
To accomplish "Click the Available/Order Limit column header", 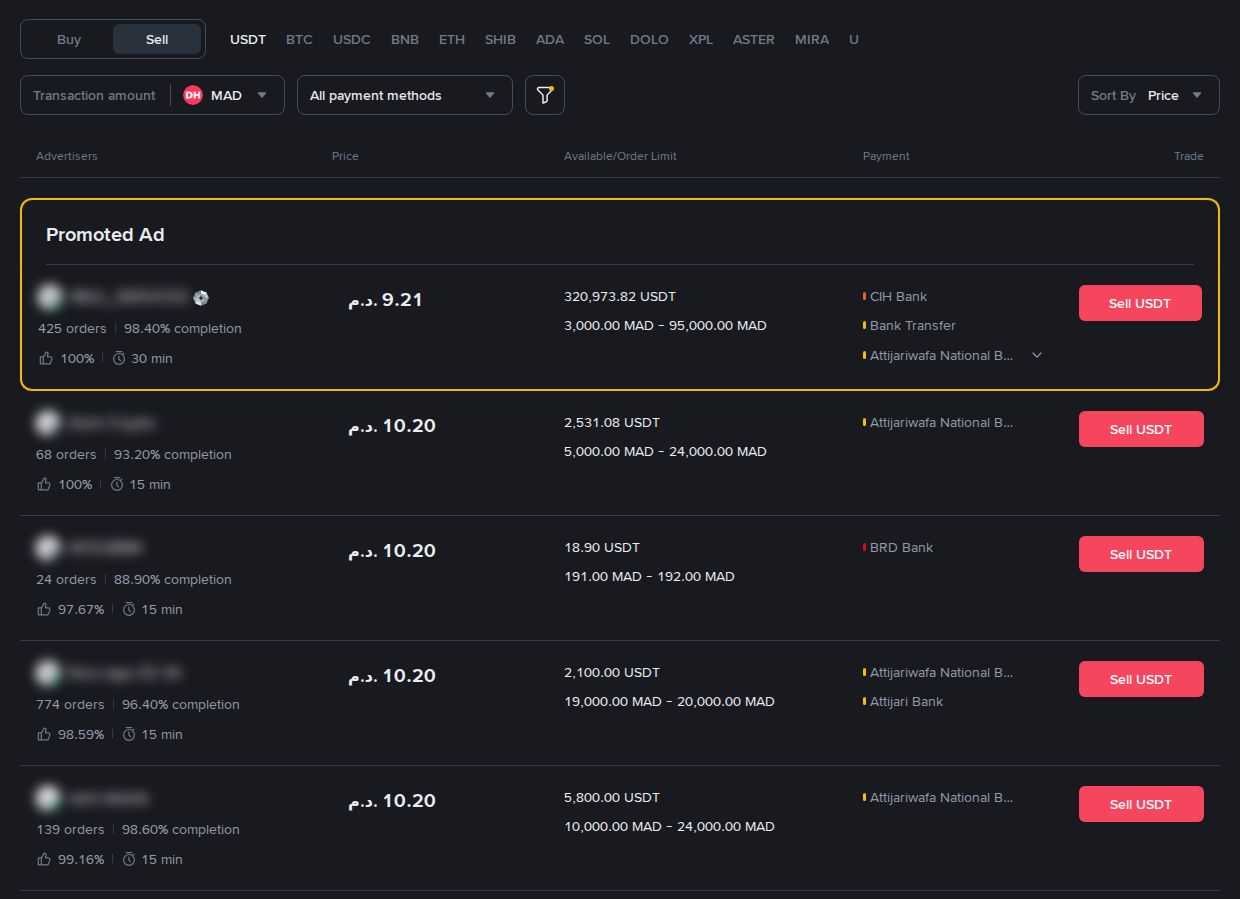I will pos(620,156).
